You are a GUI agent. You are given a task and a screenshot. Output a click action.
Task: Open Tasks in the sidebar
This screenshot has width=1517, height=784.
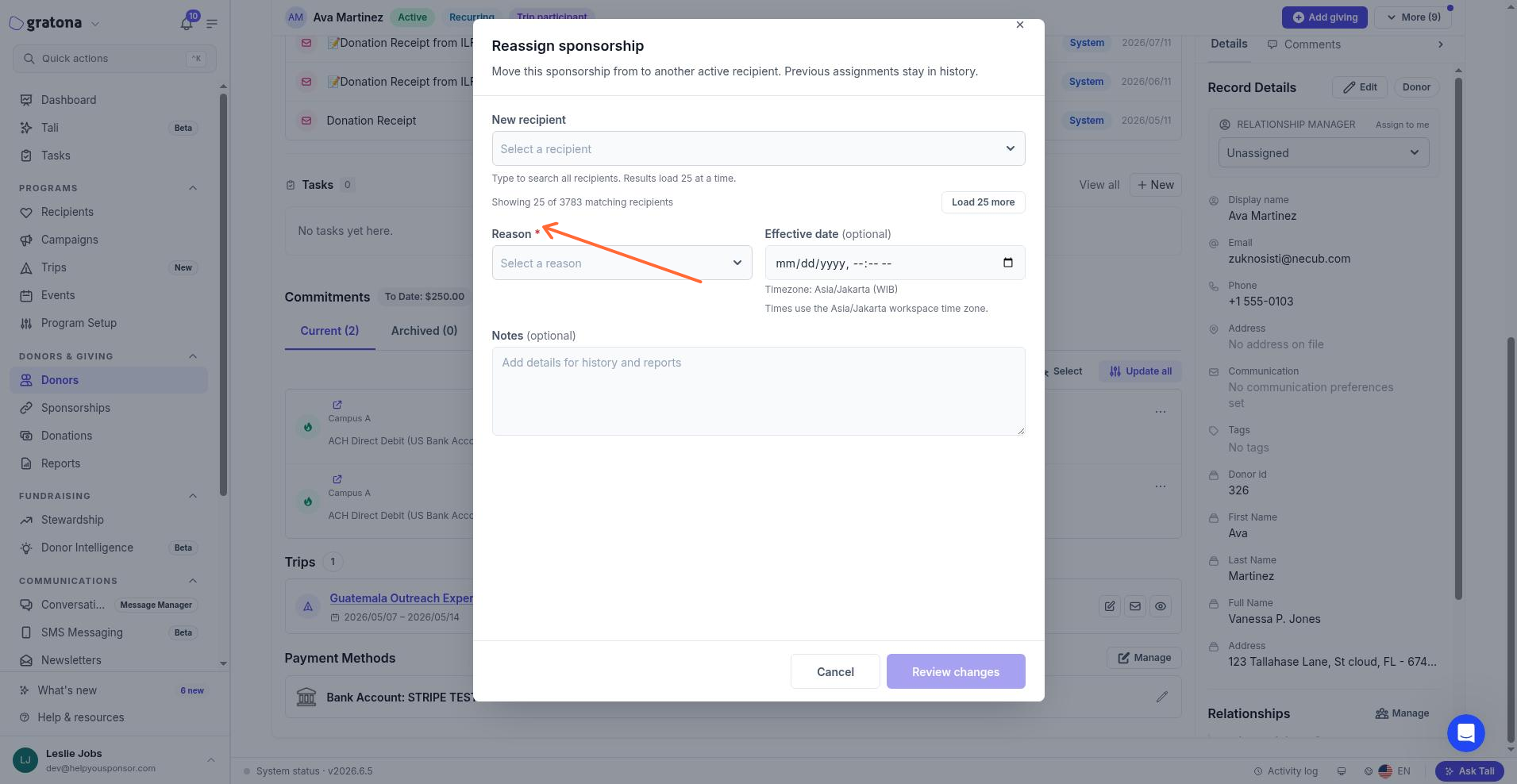click(109, 156)
